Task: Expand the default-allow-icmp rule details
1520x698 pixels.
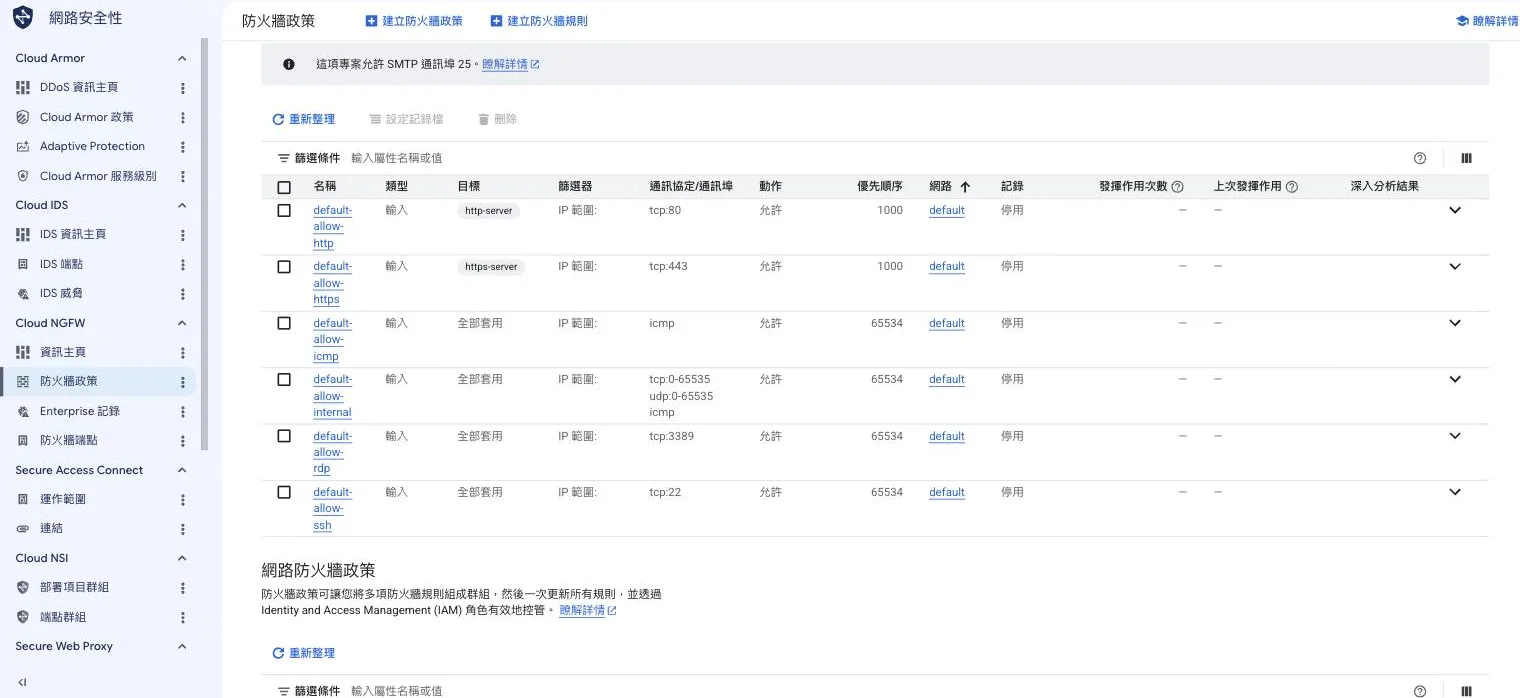Action: click(1455, 323)
